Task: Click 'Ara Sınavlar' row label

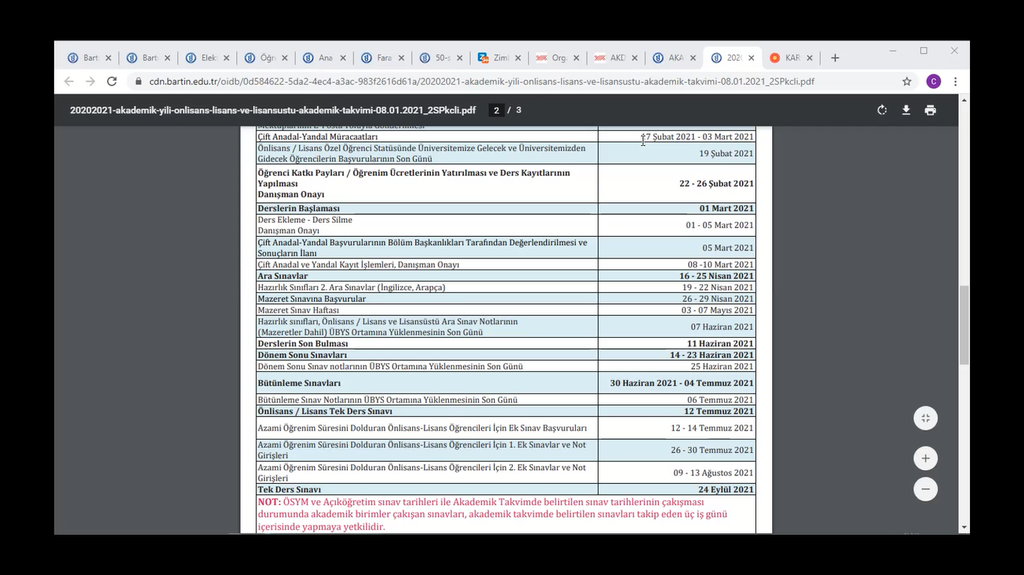Action: (x=282, y=276)
